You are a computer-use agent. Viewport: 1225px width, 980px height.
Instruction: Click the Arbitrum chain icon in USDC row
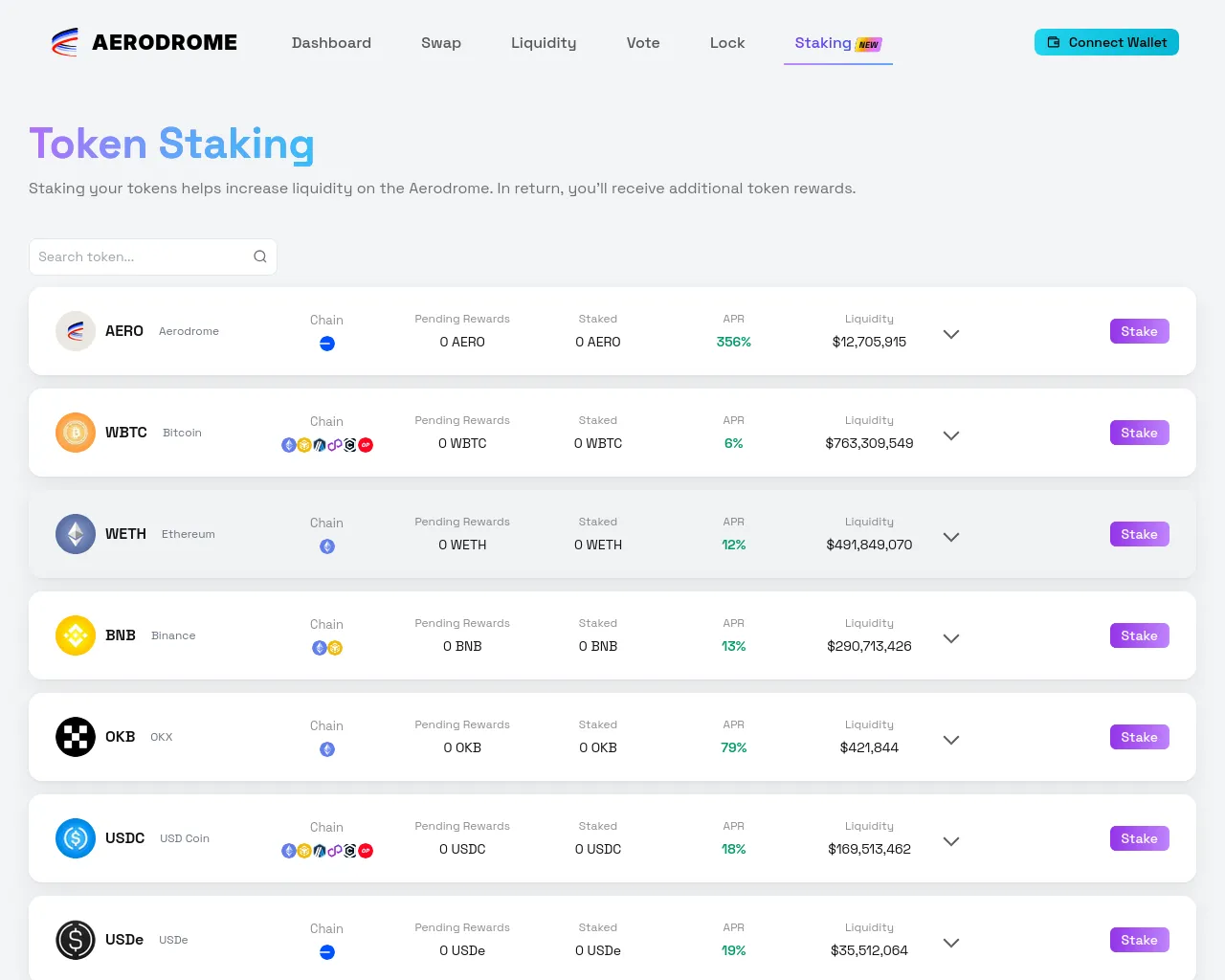pyautogui.click(x=320, y=851)
